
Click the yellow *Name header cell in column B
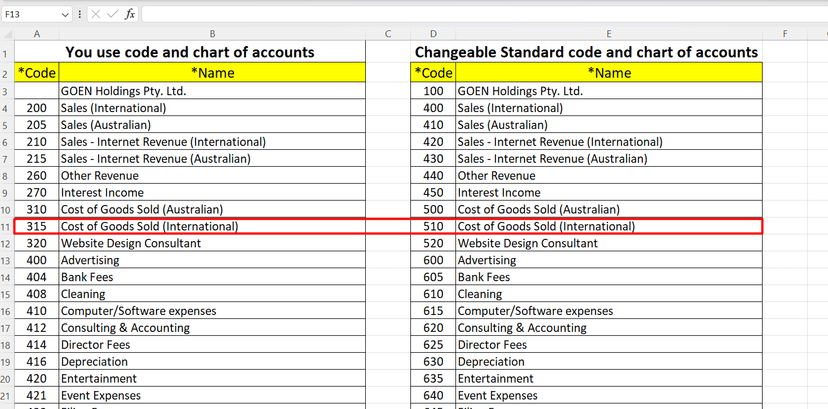coord(212,73)
